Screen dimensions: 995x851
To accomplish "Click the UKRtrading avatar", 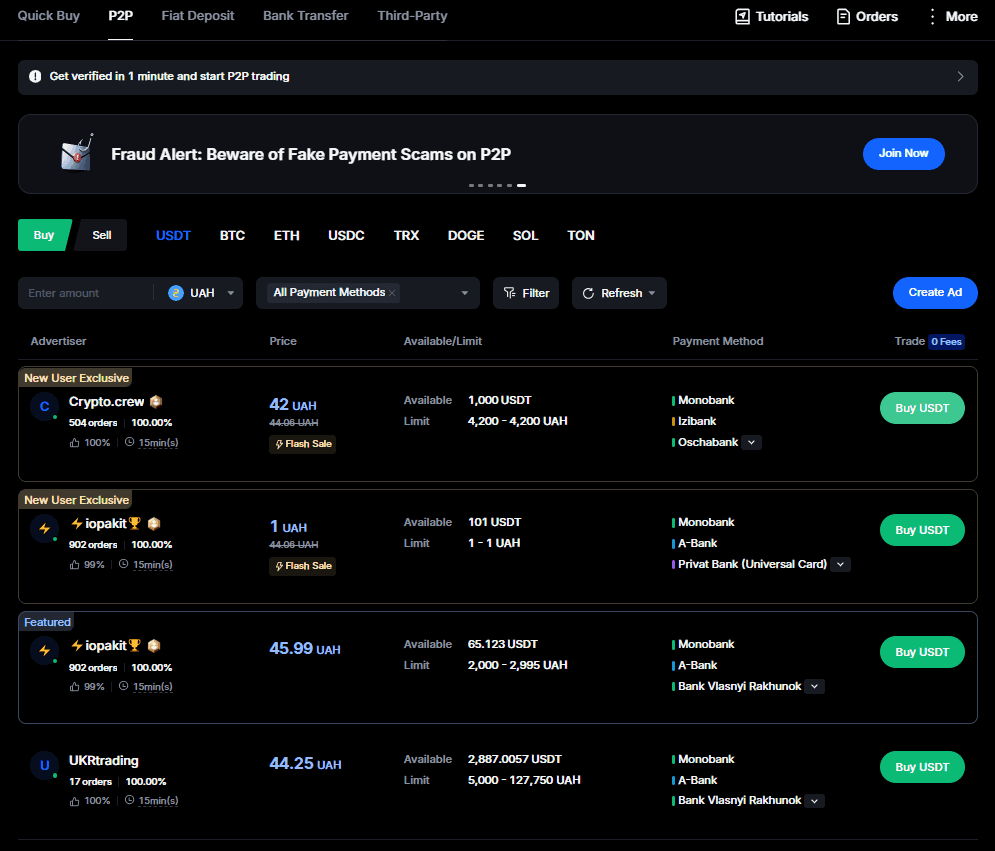I will [44, 765].
